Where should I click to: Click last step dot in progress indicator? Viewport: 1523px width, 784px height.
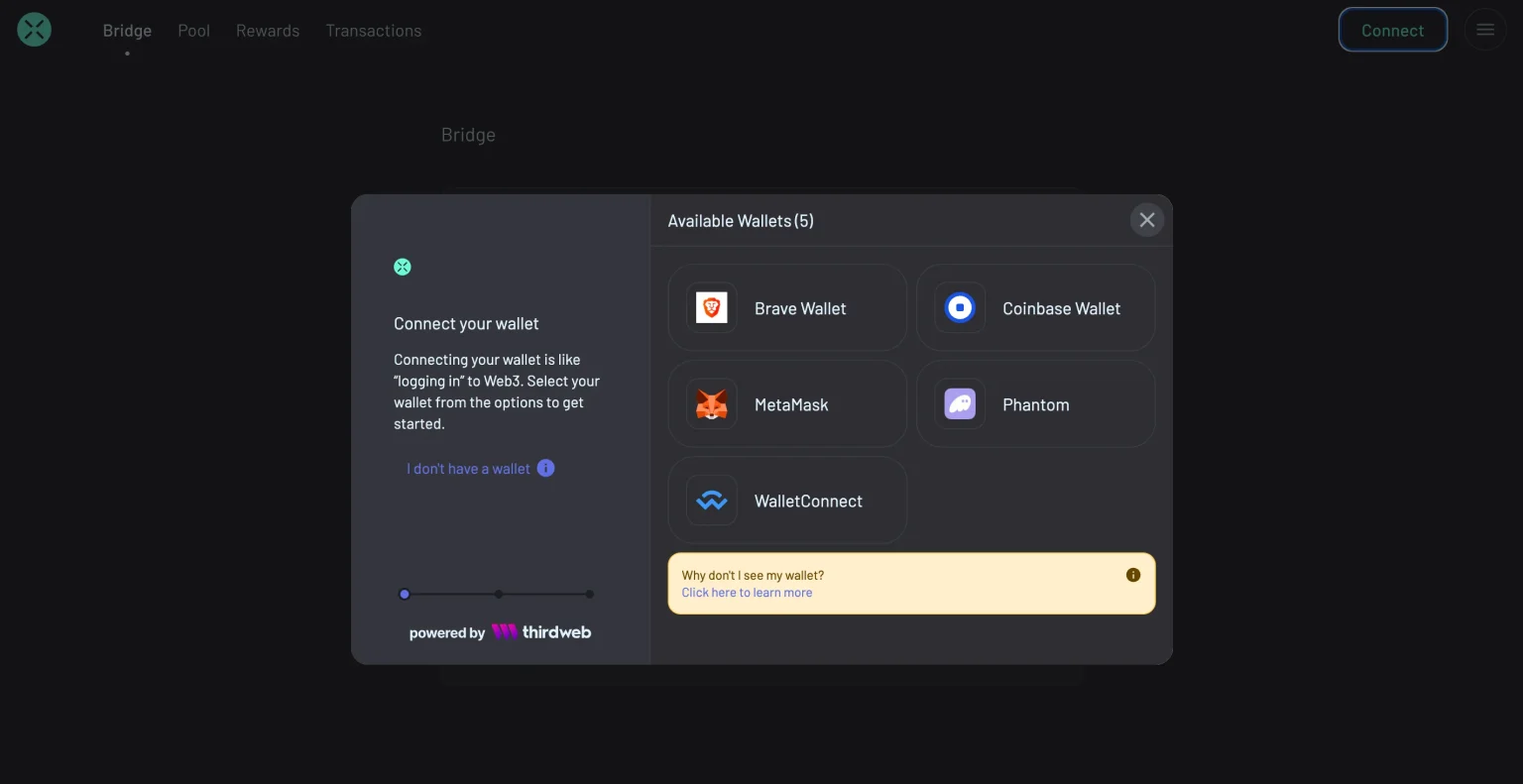pyautogui.click(x=590, y=595)
